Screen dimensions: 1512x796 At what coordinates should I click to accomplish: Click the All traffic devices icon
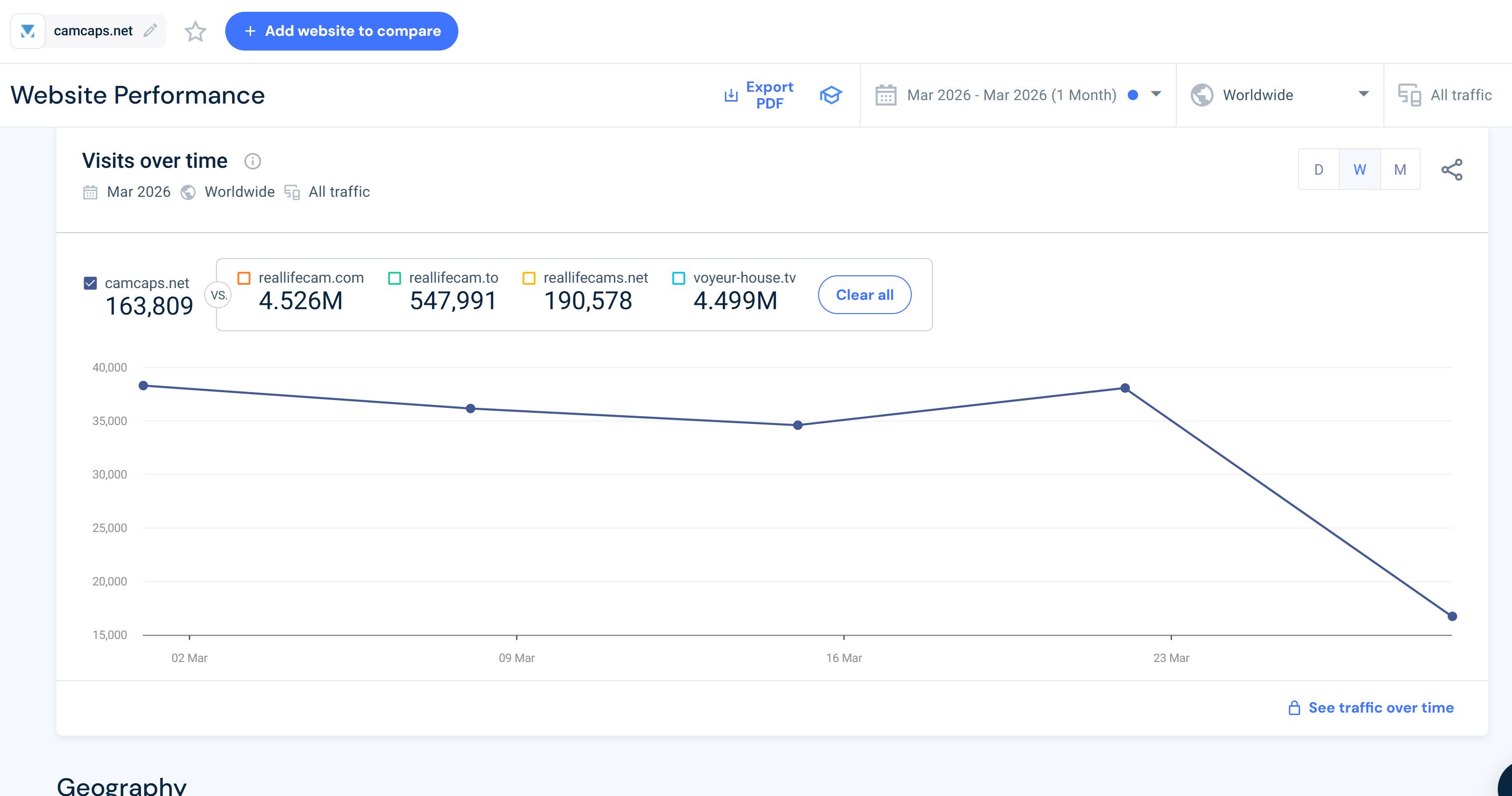point(1409,95)
